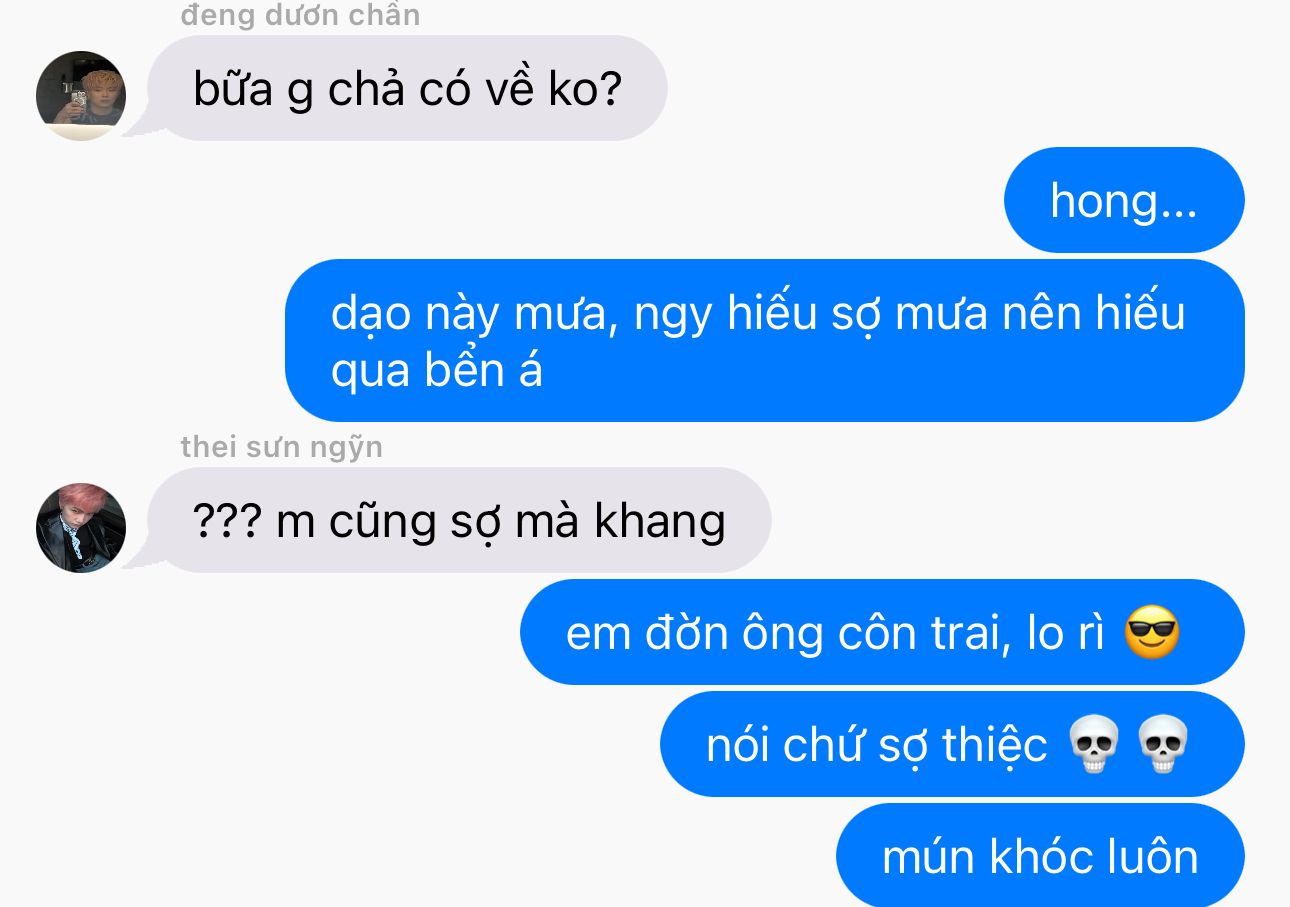Image resolution: width=1290 pixels, height=907 pixels.
Task: Open thei sưn ngỹn's pink-haired avatar
Action: pyautogui.click(x=81, y=528)
